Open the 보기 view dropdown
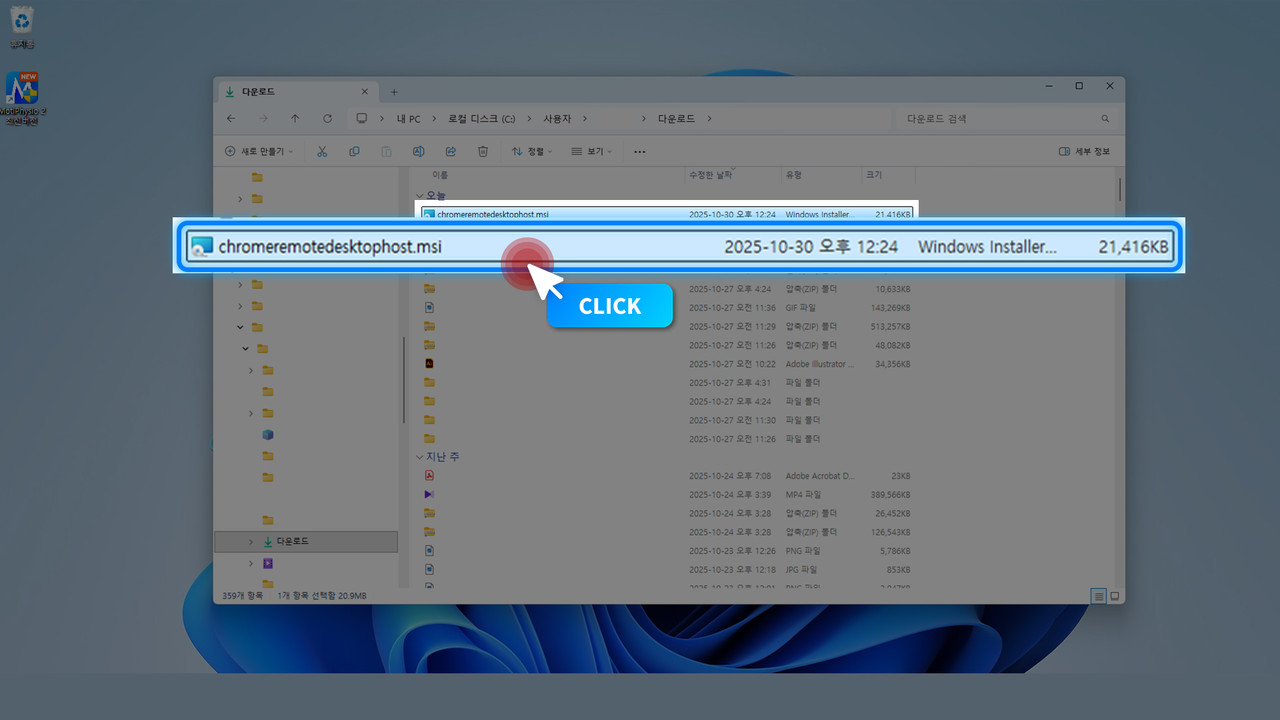1280x720 pixels. pyautogui.click(x=592, y=152)
